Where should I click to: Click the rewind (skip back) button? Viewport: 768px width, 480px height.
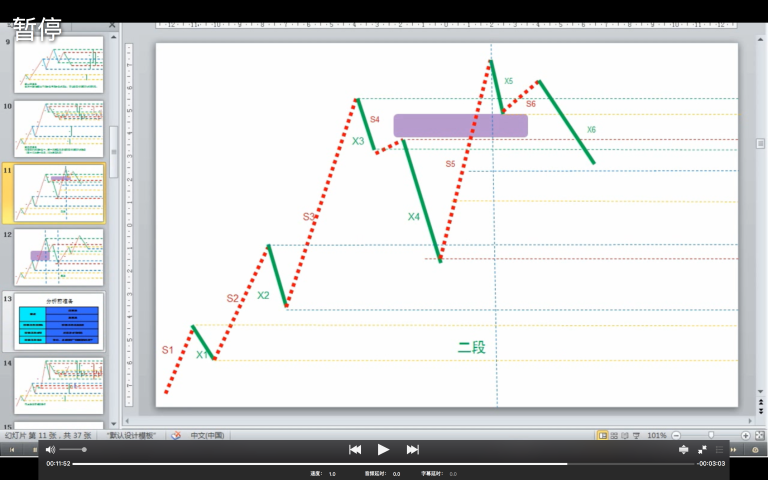click(355, 450)
